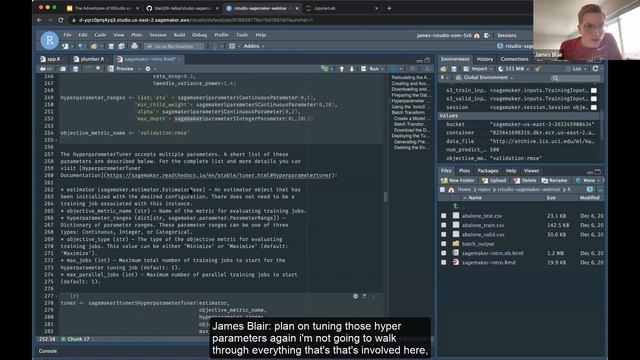Open the File menu

67,35
